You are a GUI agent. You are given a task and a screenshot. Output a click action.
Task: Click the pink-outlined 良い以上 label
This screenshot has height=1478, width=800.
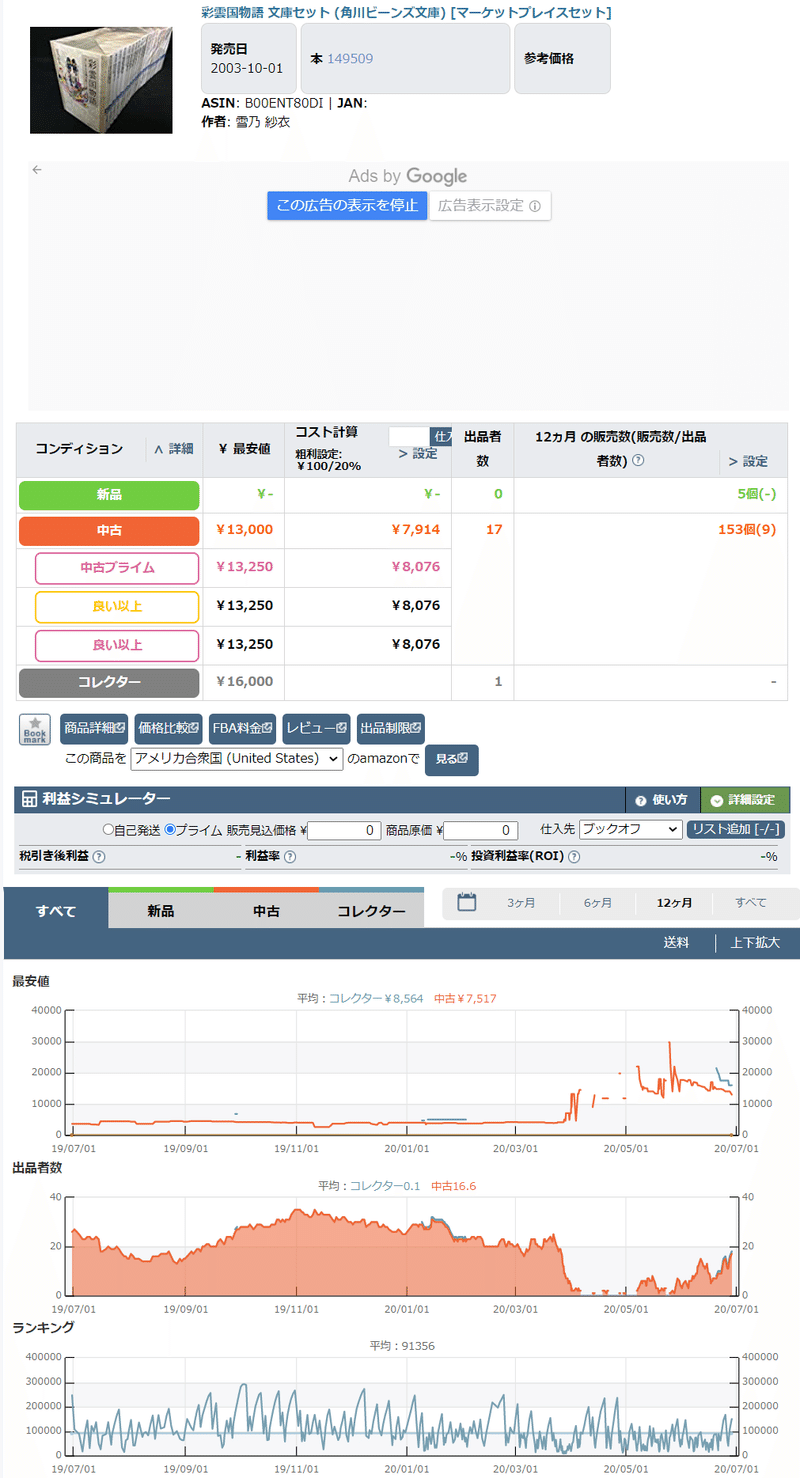(x=118, y=646)
